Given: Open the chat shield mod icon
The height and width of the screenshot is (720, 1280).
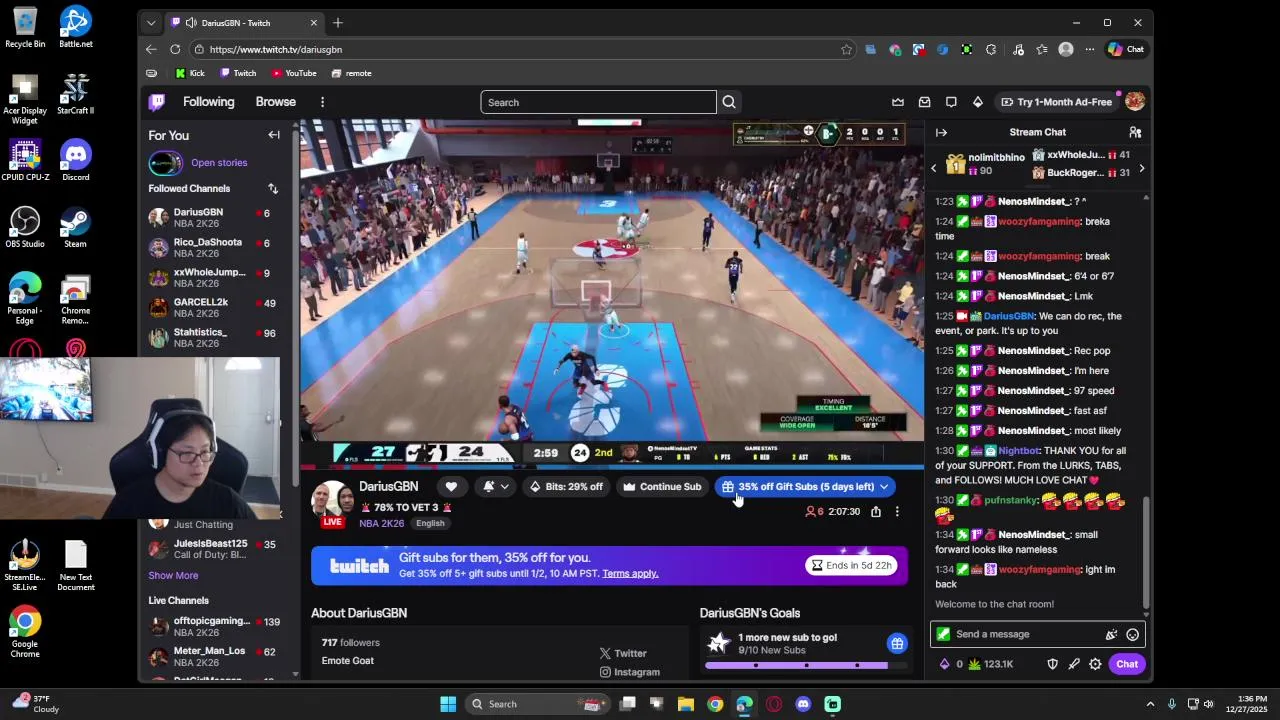Looking at the screenshot, I should click(x=1052, y=664).
